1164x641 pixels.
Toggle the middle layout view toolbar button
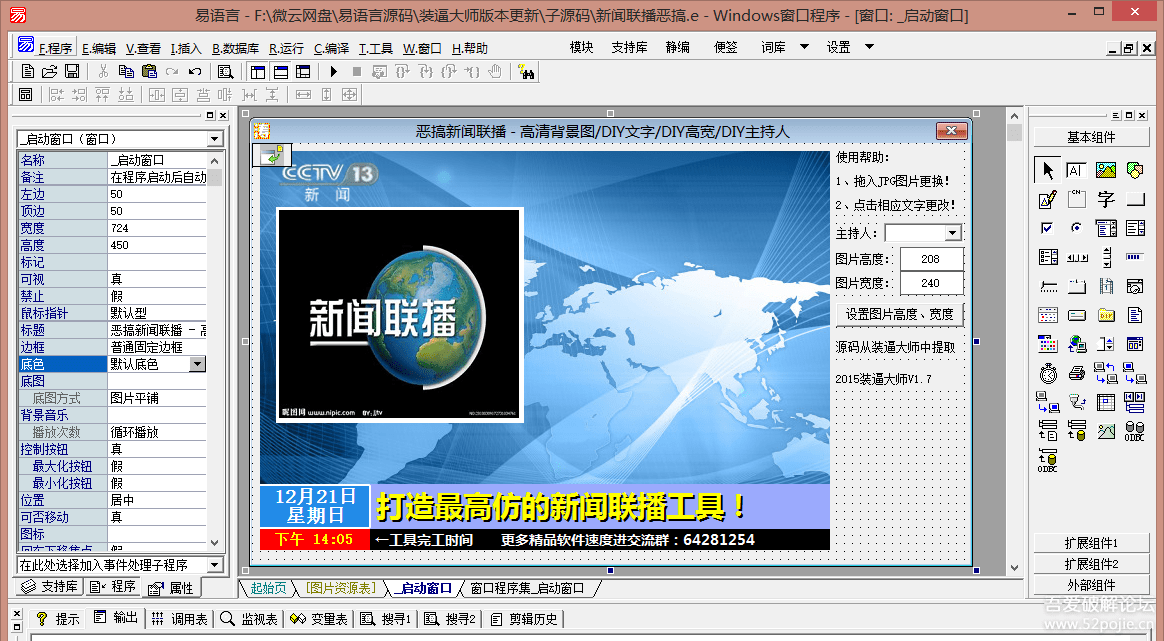pos(281,72)
